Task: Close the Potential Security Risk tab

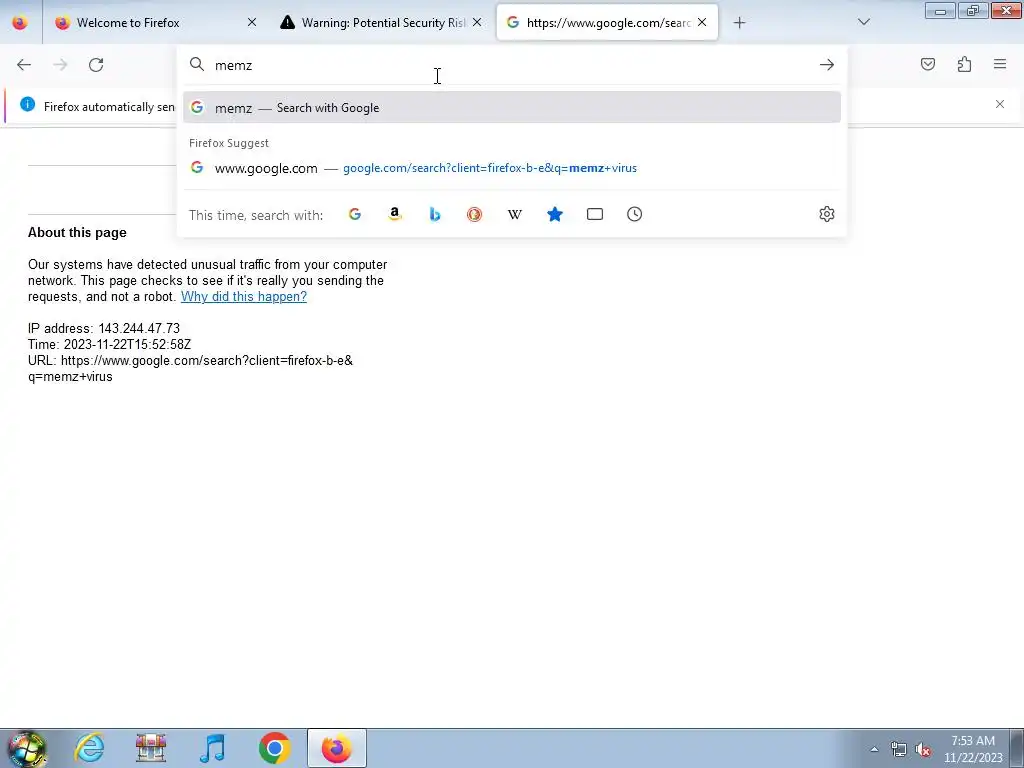Action: pos(477,22)
